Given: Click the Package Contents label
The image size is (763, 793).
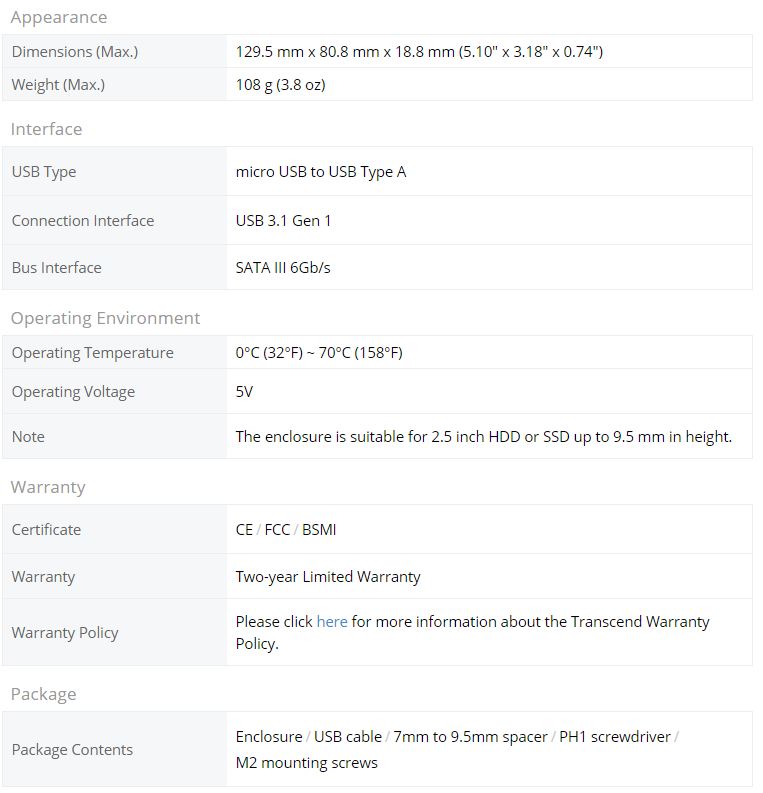Looking at the screenshot, I should click(72, 750).
